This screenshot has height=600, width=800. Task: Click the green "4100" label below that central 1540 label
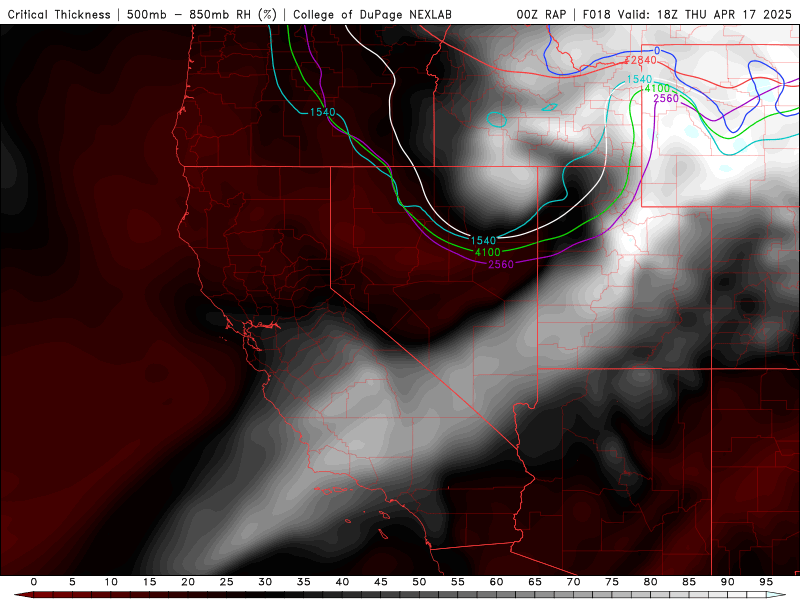pyautogui.click(x=488, y=252)
